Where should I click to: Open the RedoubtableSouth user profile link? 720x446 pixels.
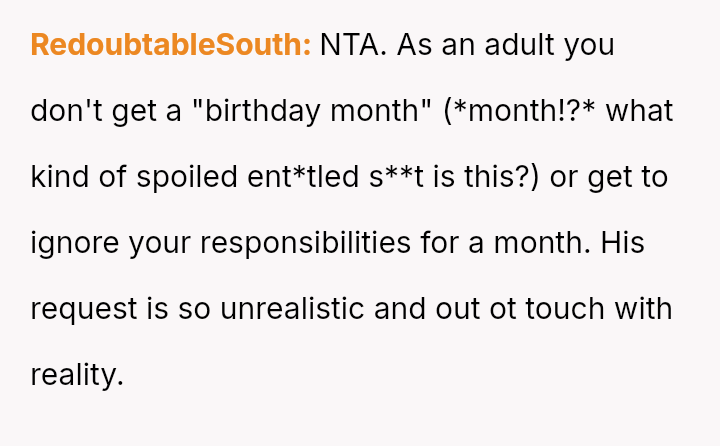[x=171, y=45]
